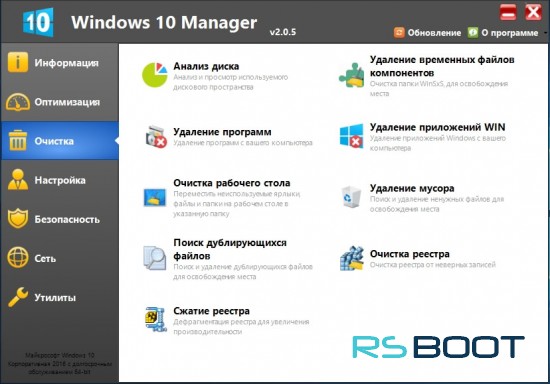Click the Очистка реестра от неверных записей text
Screen dimensions: 550x384
click(x=433, y=265)
